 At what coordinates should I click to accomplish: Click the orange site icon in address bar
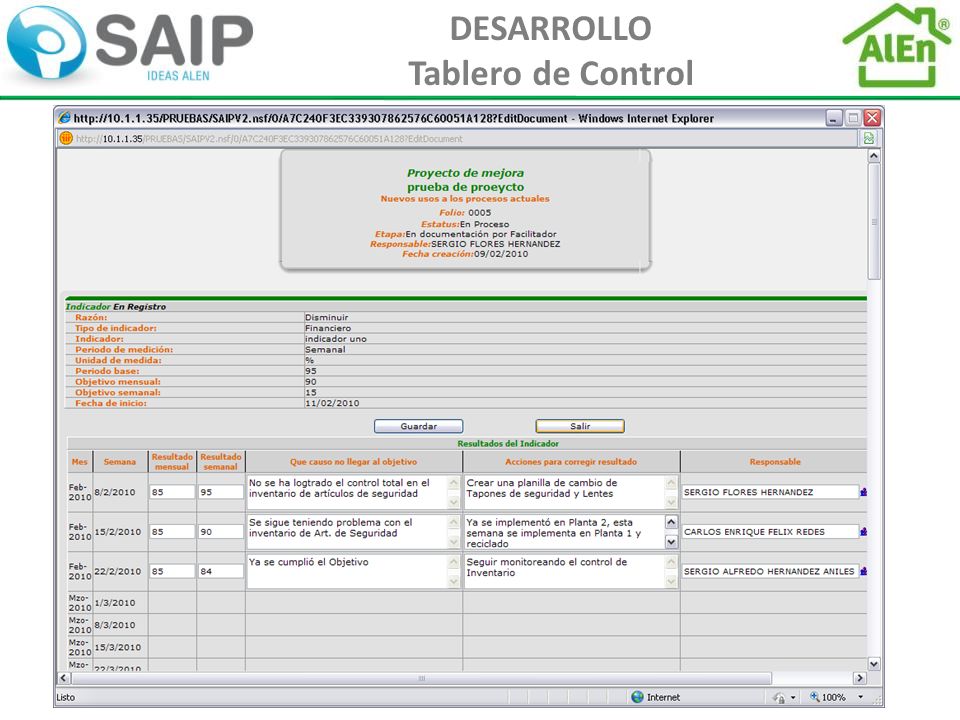[66, 138]
